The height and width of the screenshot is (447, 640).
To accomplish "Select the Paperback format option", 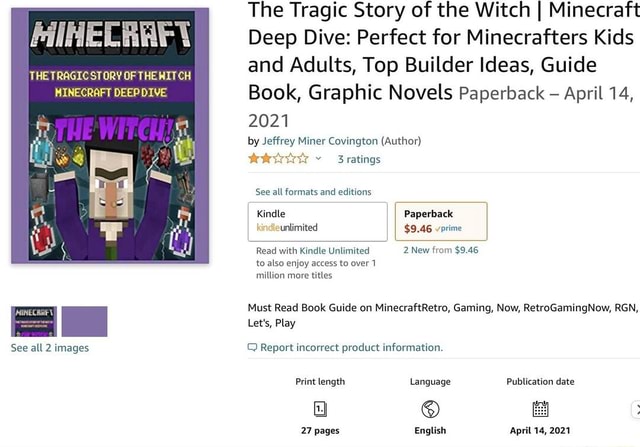I will click(441, 221).
